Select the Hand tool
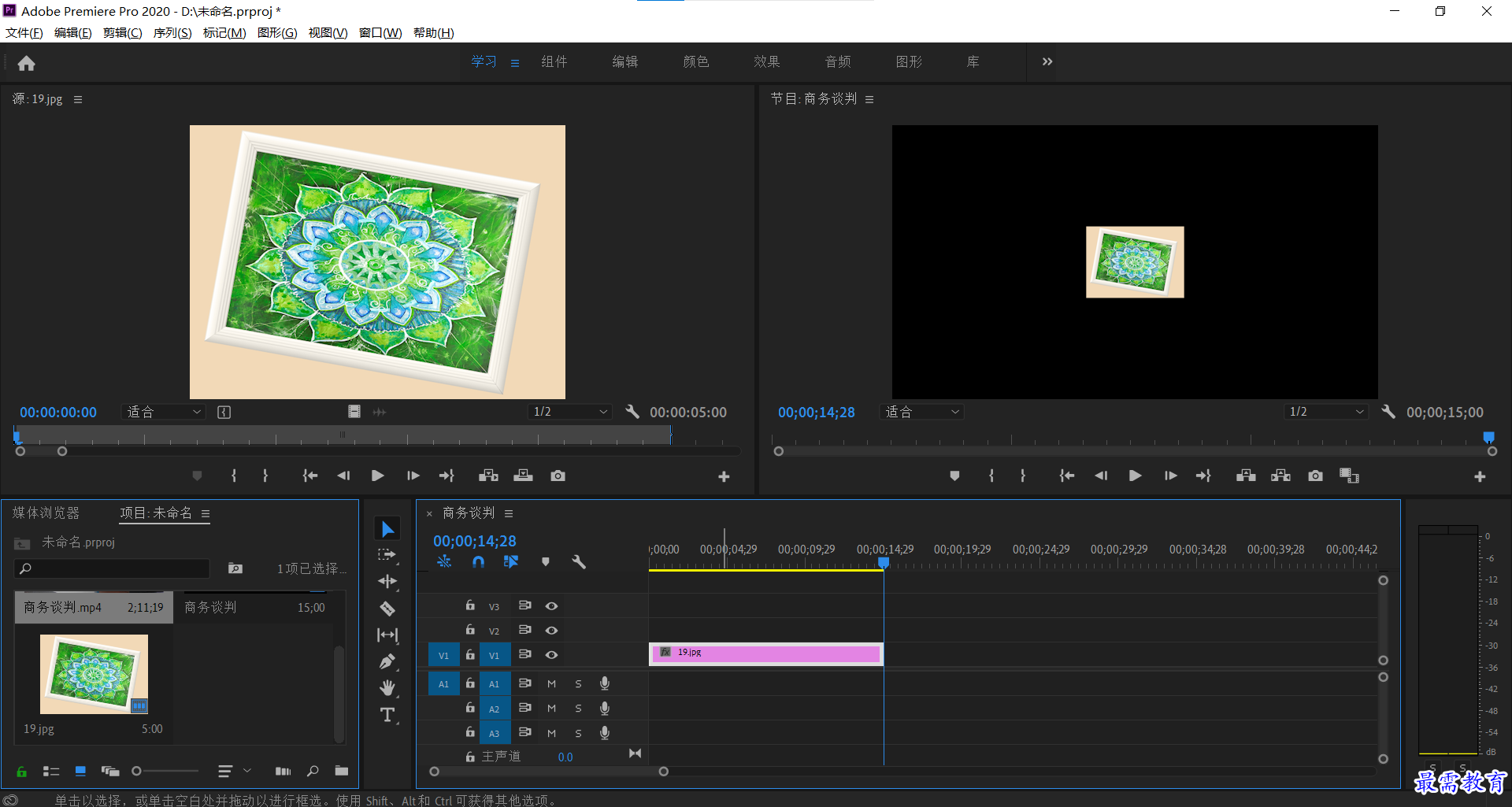Screen dimensions: 1512x807 click(387, 688)
